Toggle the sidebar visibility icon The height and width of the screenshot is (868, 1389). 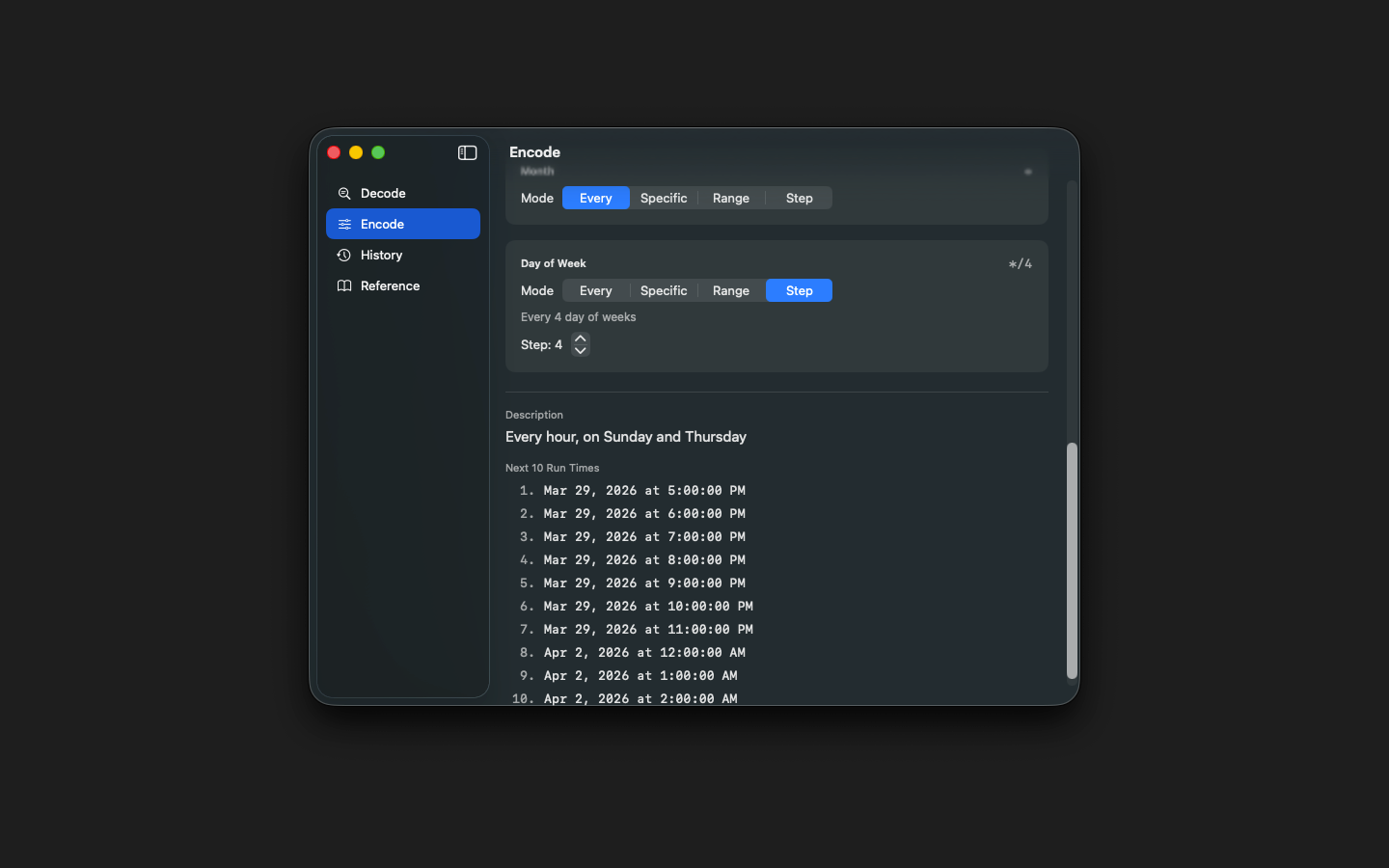click(467, 152)
